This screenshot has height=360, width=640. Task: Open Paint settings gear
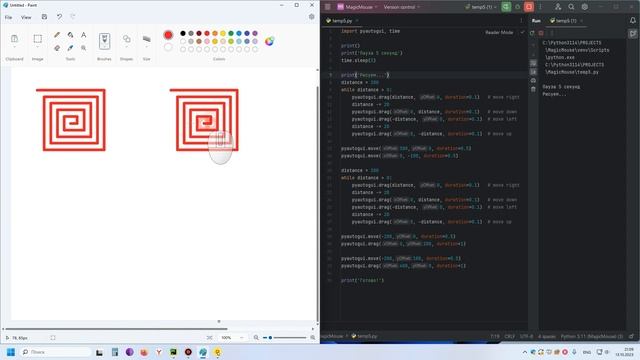tap(311, 17)
